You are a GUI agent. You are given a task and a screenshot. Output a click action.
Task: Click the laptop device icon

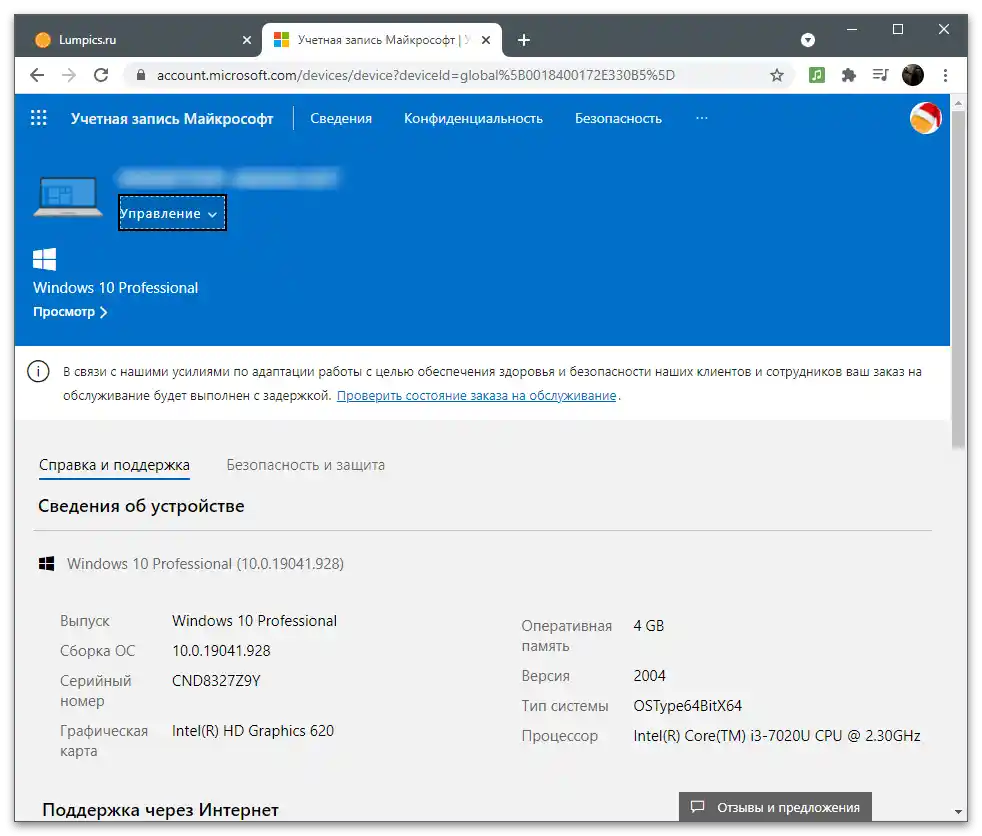(68, 197)
